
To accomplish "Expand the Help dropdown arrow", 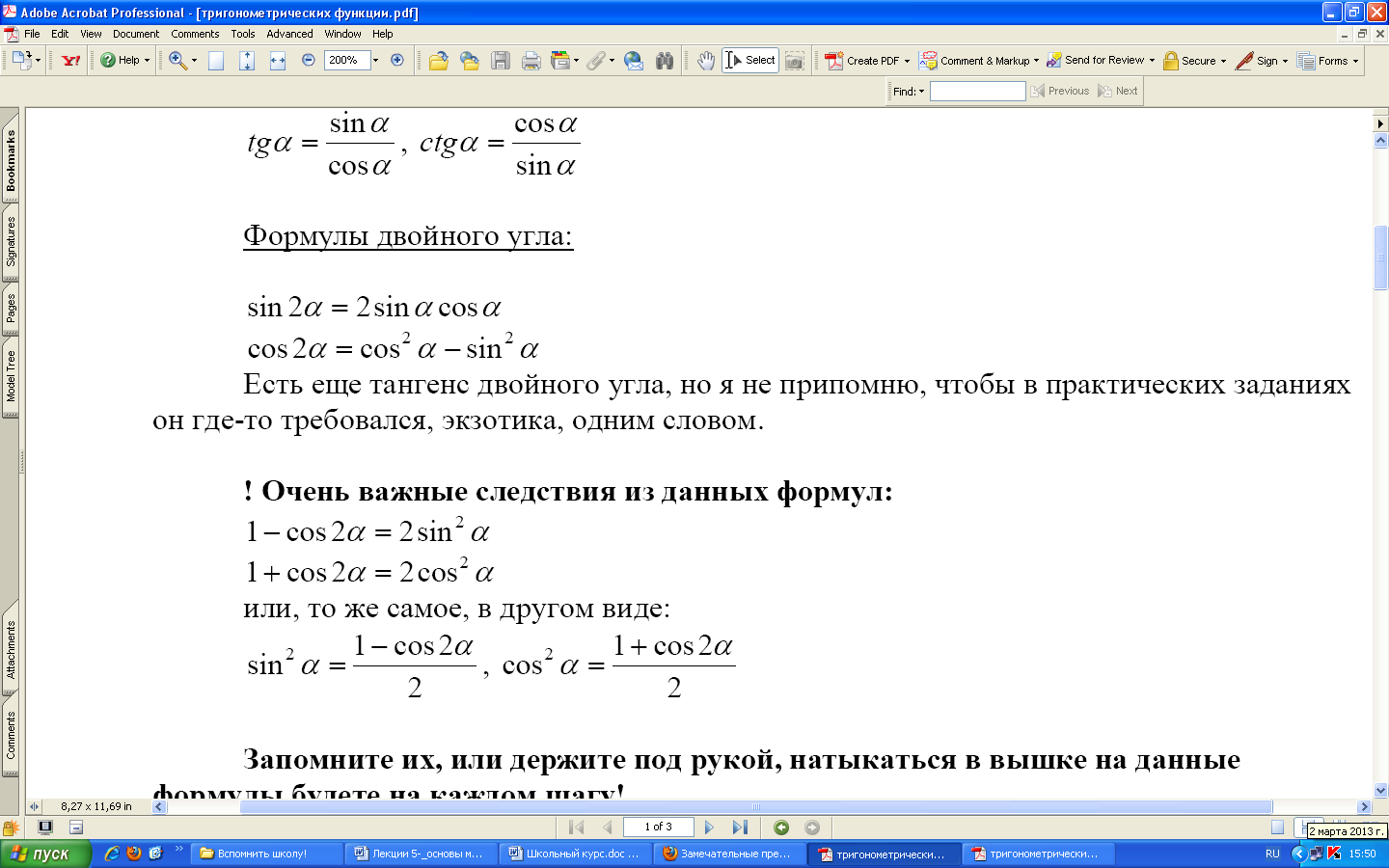I will [x=147, y=60].
